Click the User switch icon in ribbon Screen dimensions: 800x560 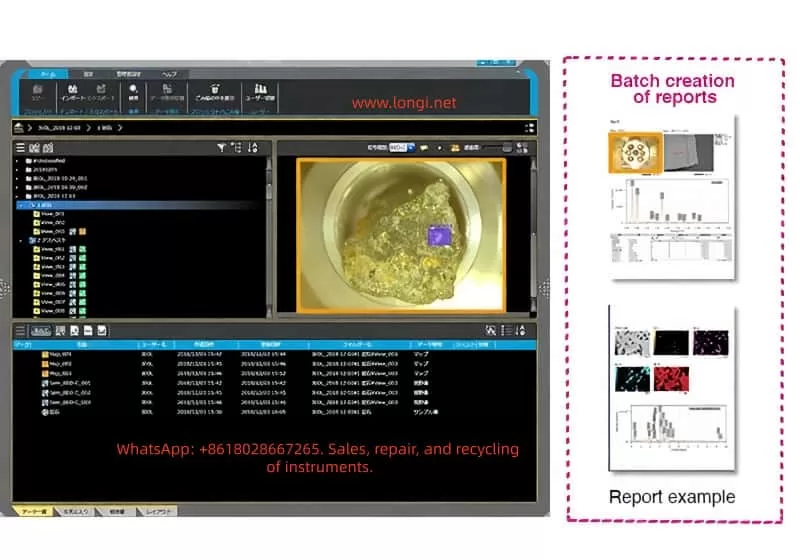tap(260, 89)
